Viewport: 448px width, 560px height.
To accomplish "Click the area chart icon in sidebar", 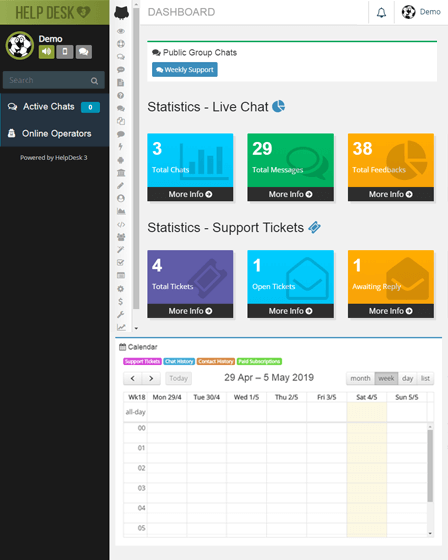I will point(121,211).
